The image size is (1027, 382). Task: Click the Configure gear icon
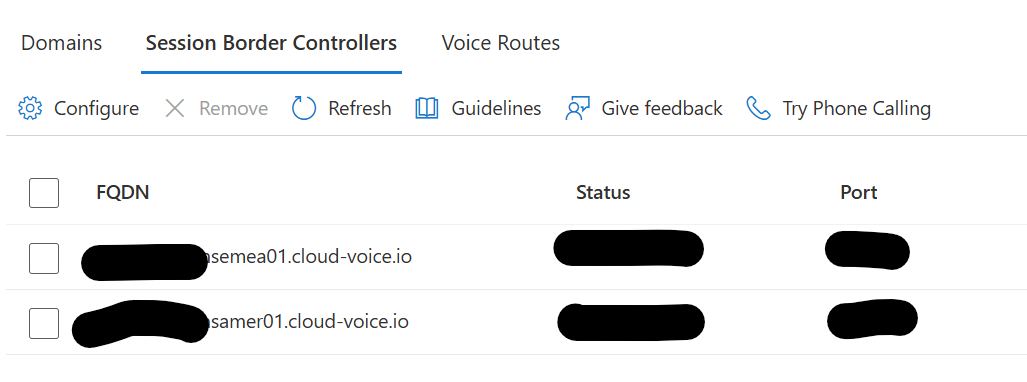[x=30, y=108]
